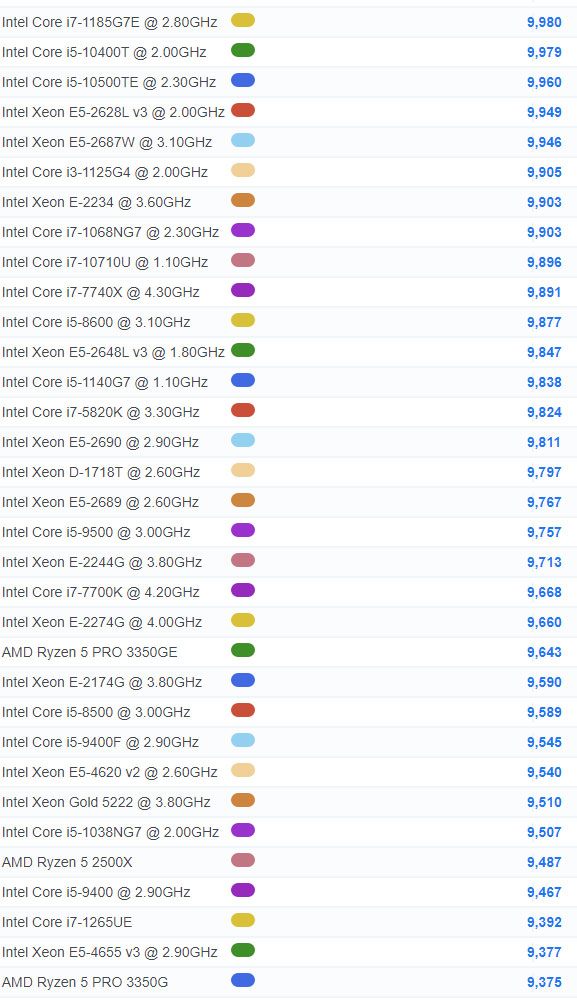Click score 9,713 for Xeon E-2244G

click(544, 562)
